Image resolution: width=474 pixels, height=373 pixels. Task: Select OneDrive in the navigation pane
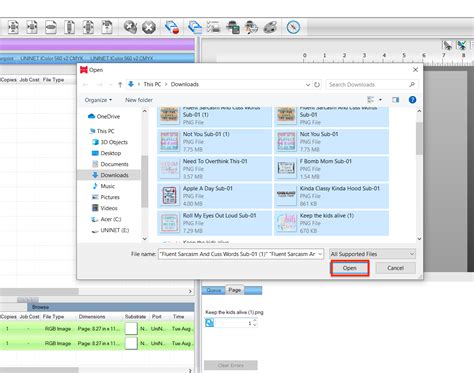(x=104, y=116)
